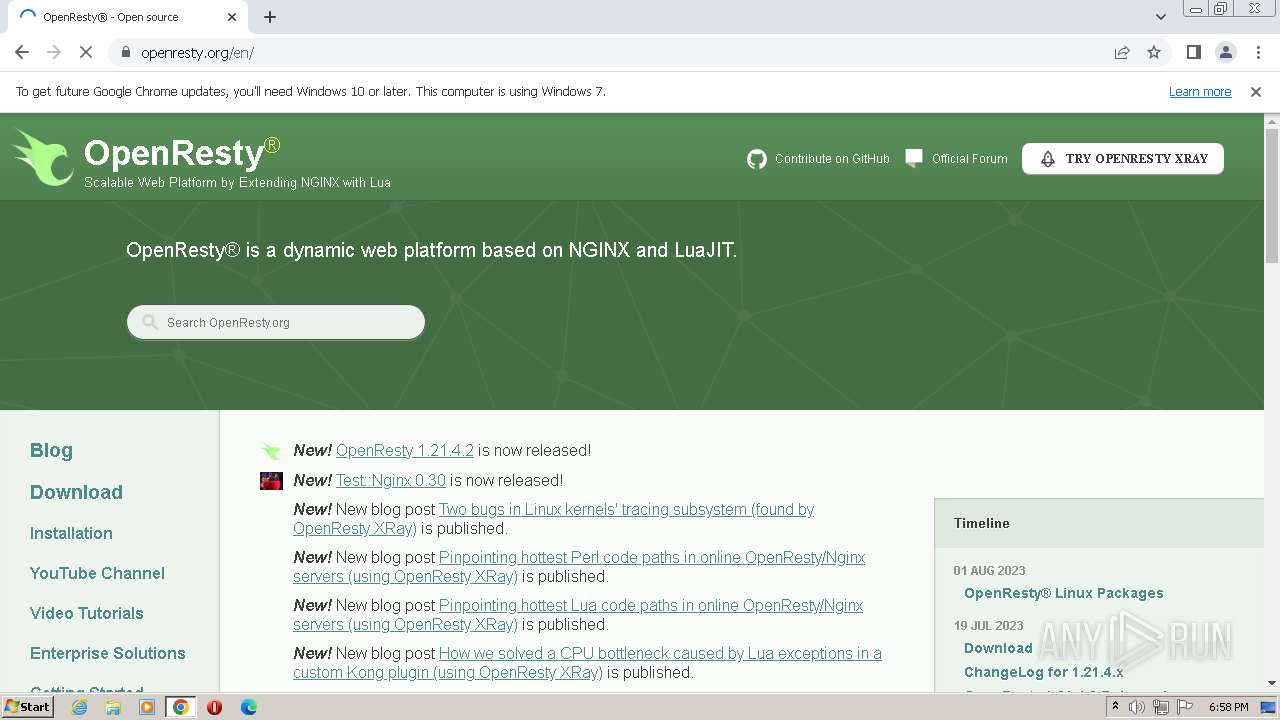Open hottest Lua code paths post

pyautogui.click(x=578, y=615)
